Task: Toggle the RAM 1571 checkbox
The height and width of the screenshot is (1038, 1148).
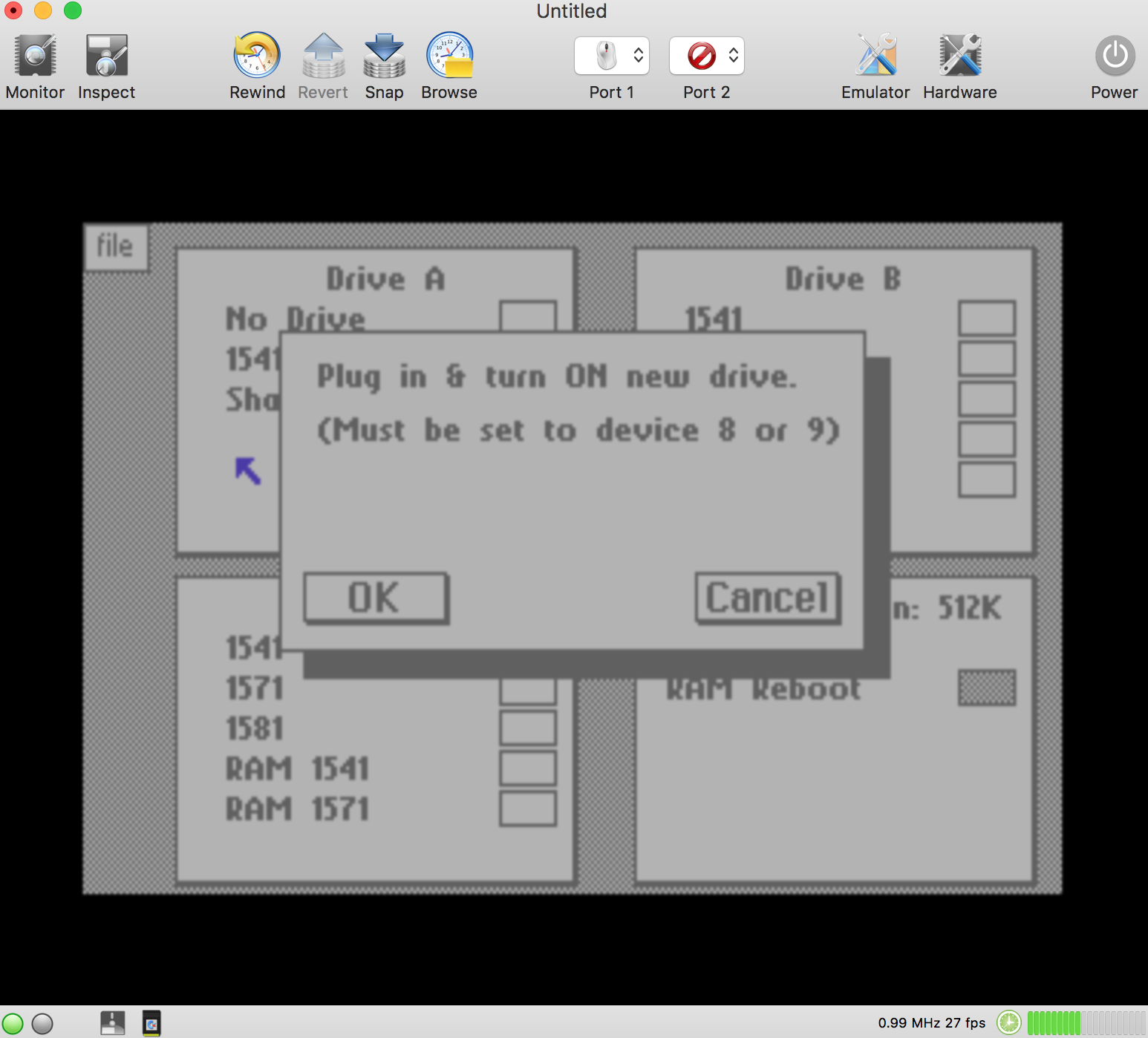Action: click(x=528, y=808)
